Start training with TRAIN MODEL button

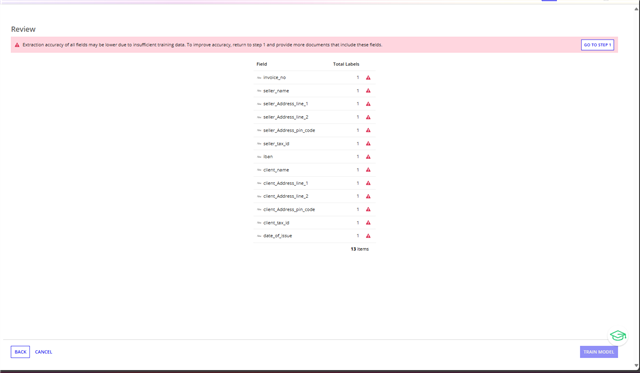pos(599,352)
